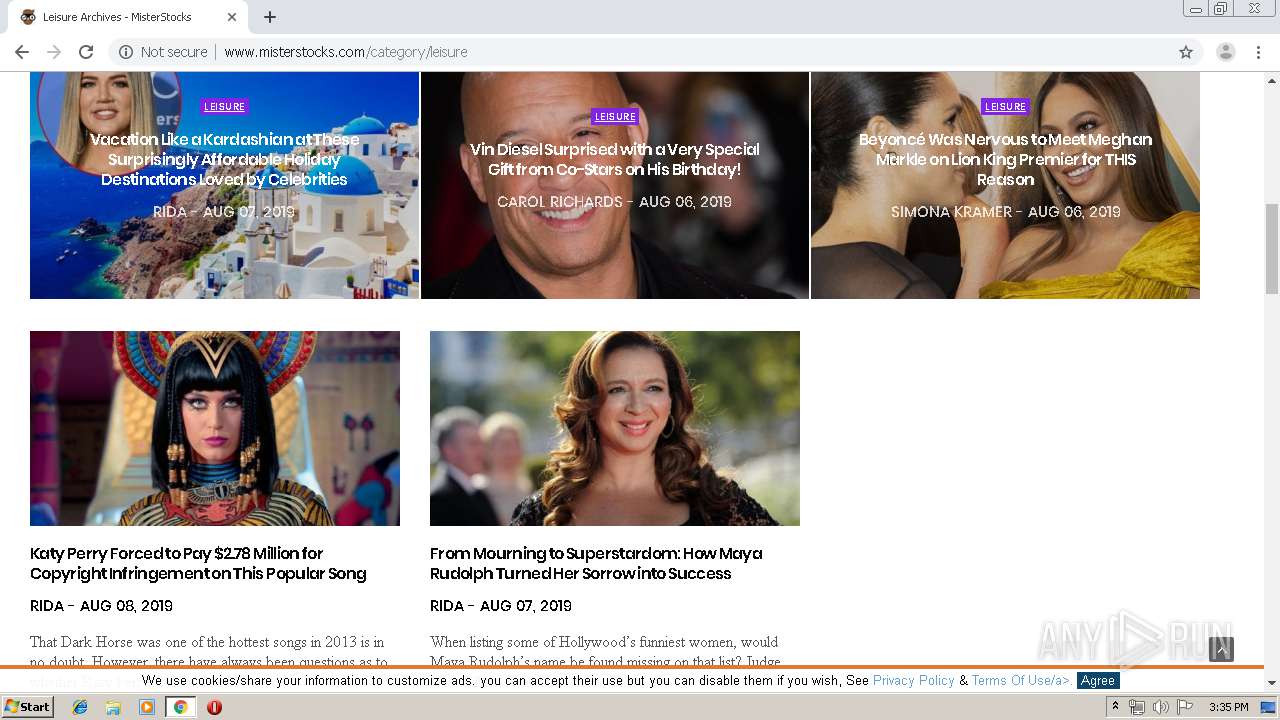Launch Internet Explorer from the taskbar
This screenshot has height=720, width=1280.
point(80,707)
